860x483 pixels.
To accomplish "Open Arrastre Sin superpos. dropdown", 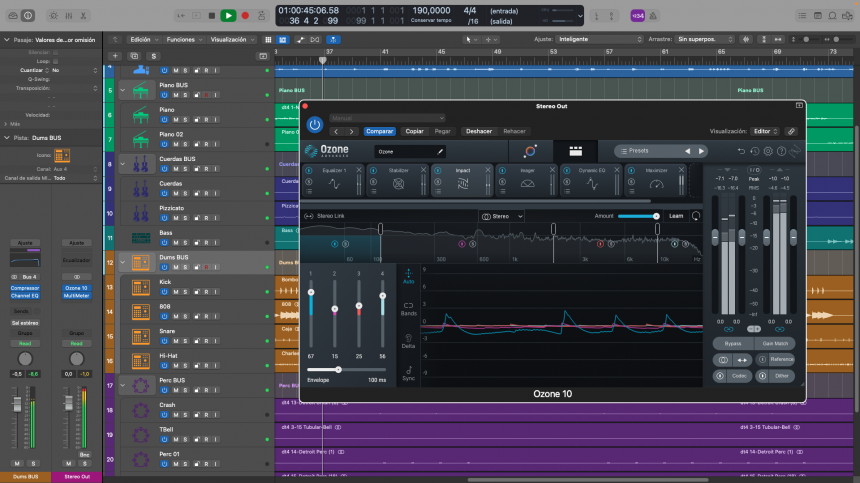I will tap(705, 39).
